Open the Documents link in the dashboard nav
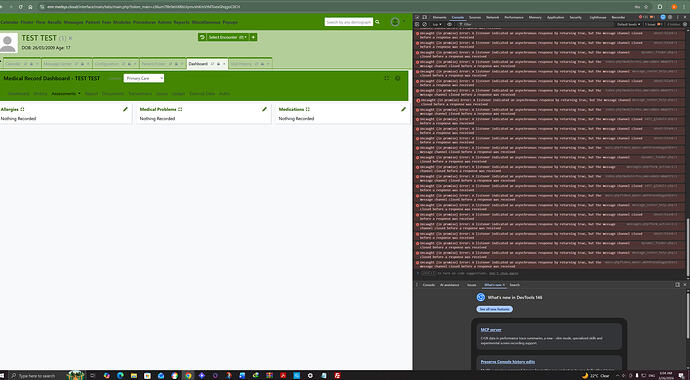Viewport: 690px width, 380px height. (x=113, y=94)
